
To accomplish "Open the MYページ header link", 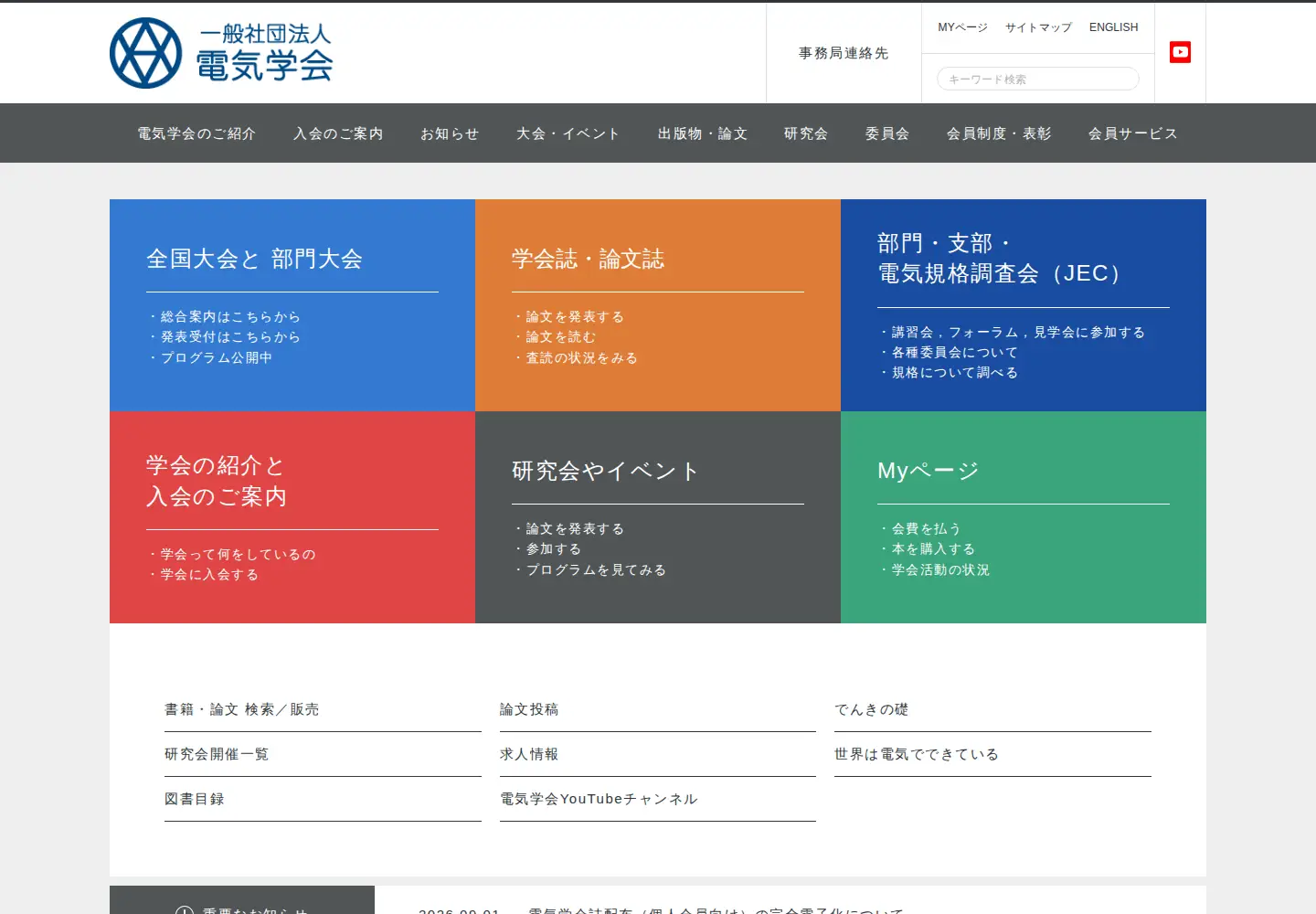I will point(962,27).
